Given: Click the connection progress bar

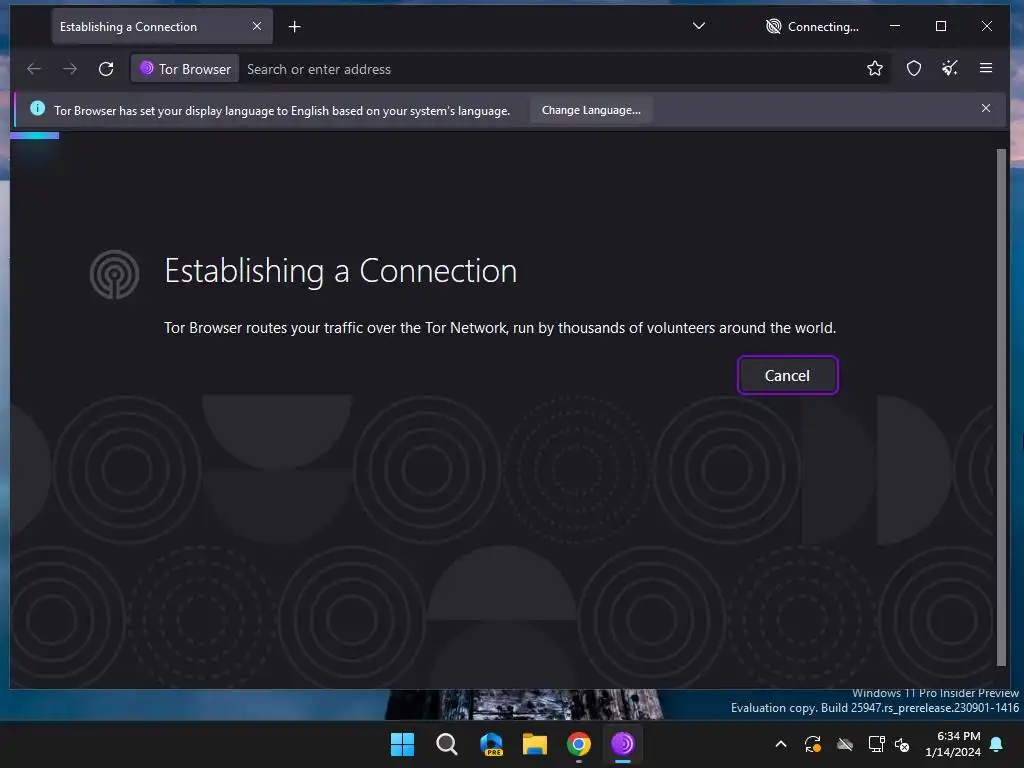Looking at the screenshot, I should coord(35,136).
